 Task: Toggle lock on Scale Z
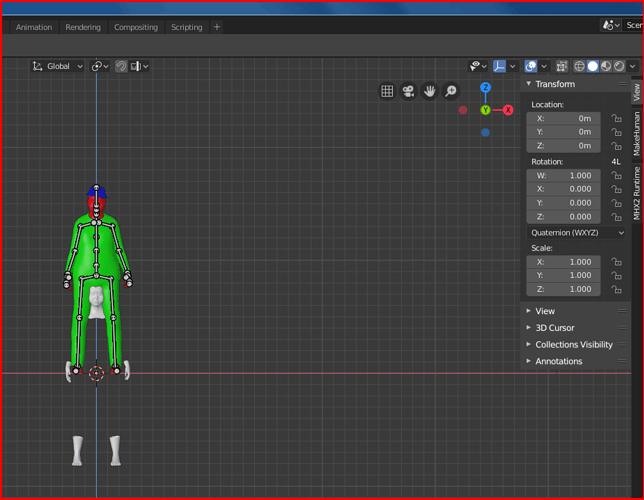click(616, 290)
